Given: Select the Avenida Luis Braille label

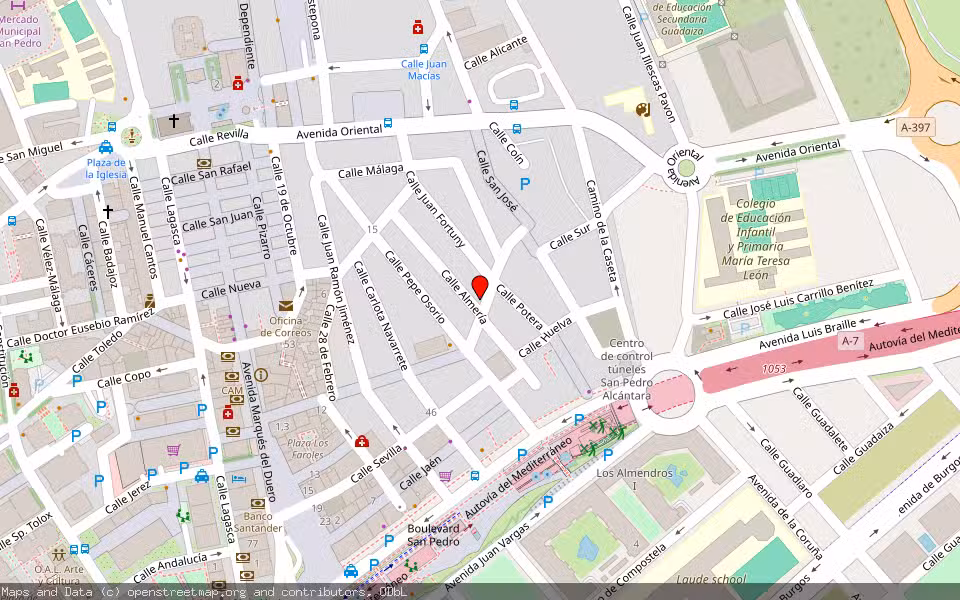Looking at the screenshot, I should (x=807, y=335).
